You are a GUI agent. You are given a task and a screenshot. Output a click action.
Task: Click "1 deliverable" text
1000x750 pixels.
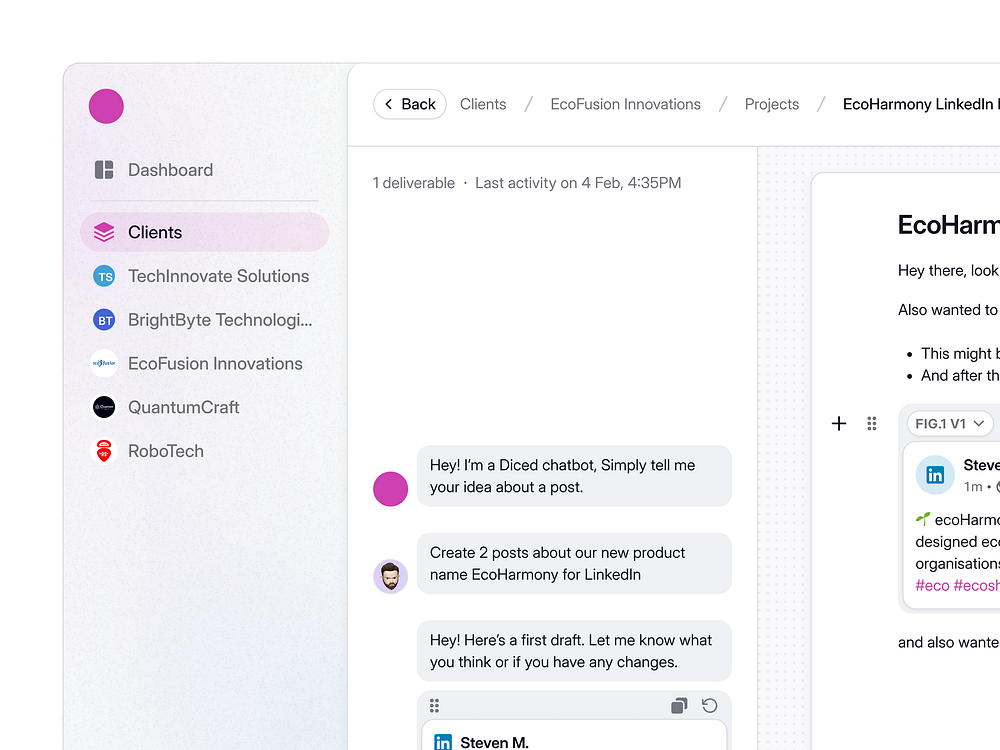point(413,183)
